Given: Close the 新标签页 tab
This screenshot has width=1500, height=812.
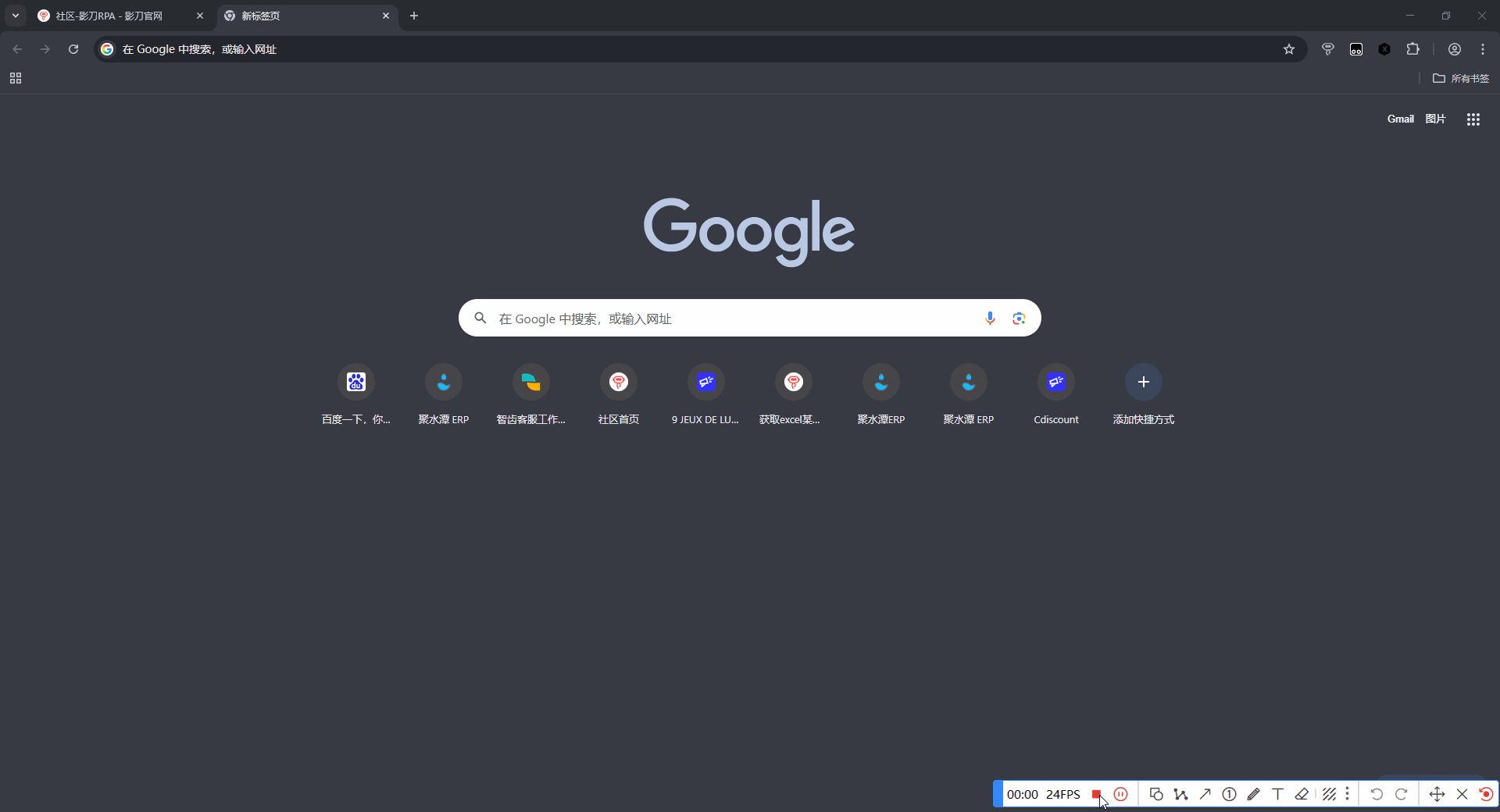Looking at the screenshot, I should [x=386, y=16].
